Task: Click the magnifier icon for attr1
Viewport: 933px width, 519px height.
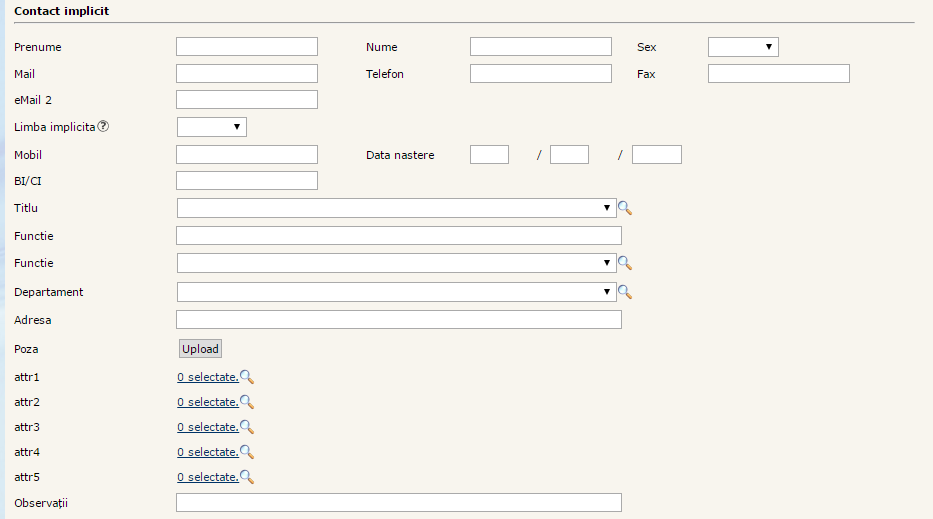Action: point(247,377)
